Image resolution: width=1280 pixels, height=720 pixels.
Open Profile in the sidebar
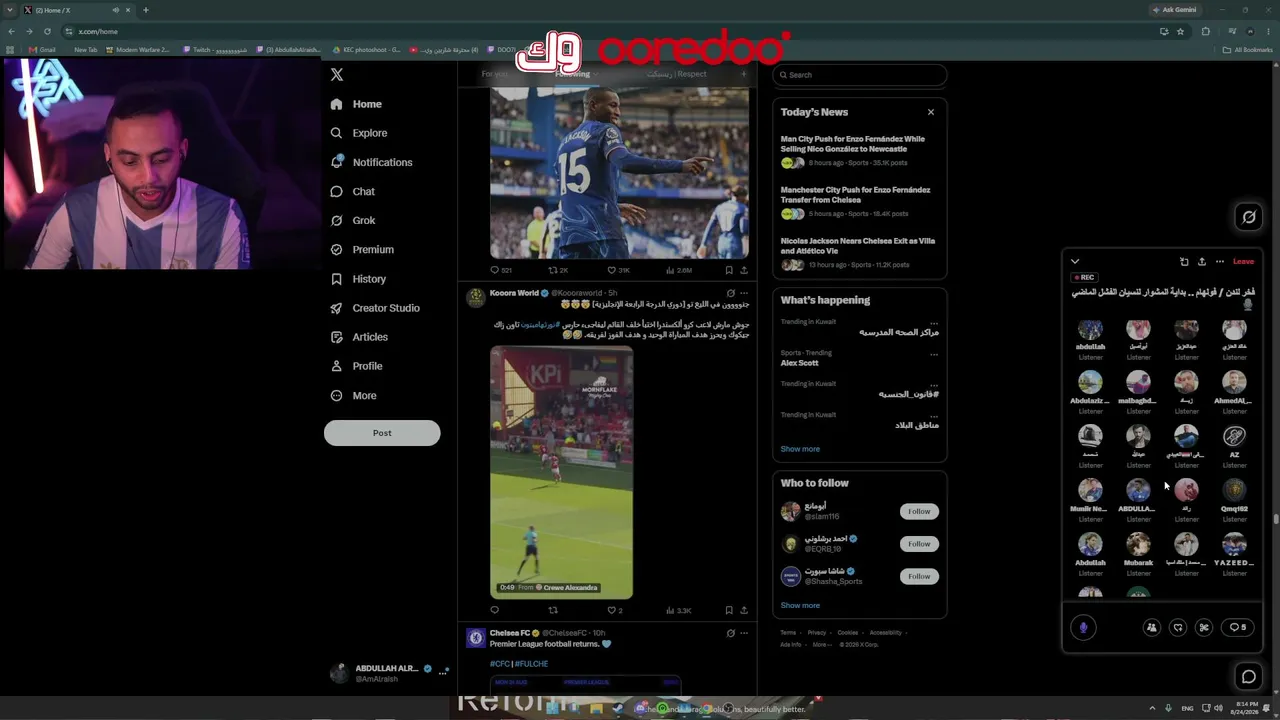355,366
